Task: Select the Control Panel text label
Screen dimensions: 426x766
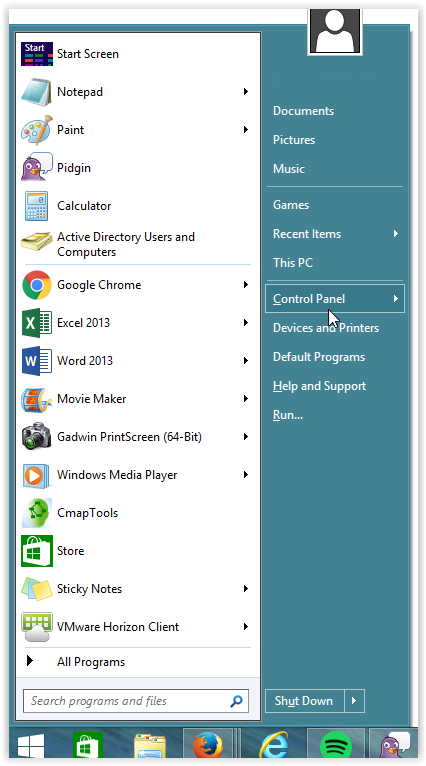Action: click(x=309, y=299)
